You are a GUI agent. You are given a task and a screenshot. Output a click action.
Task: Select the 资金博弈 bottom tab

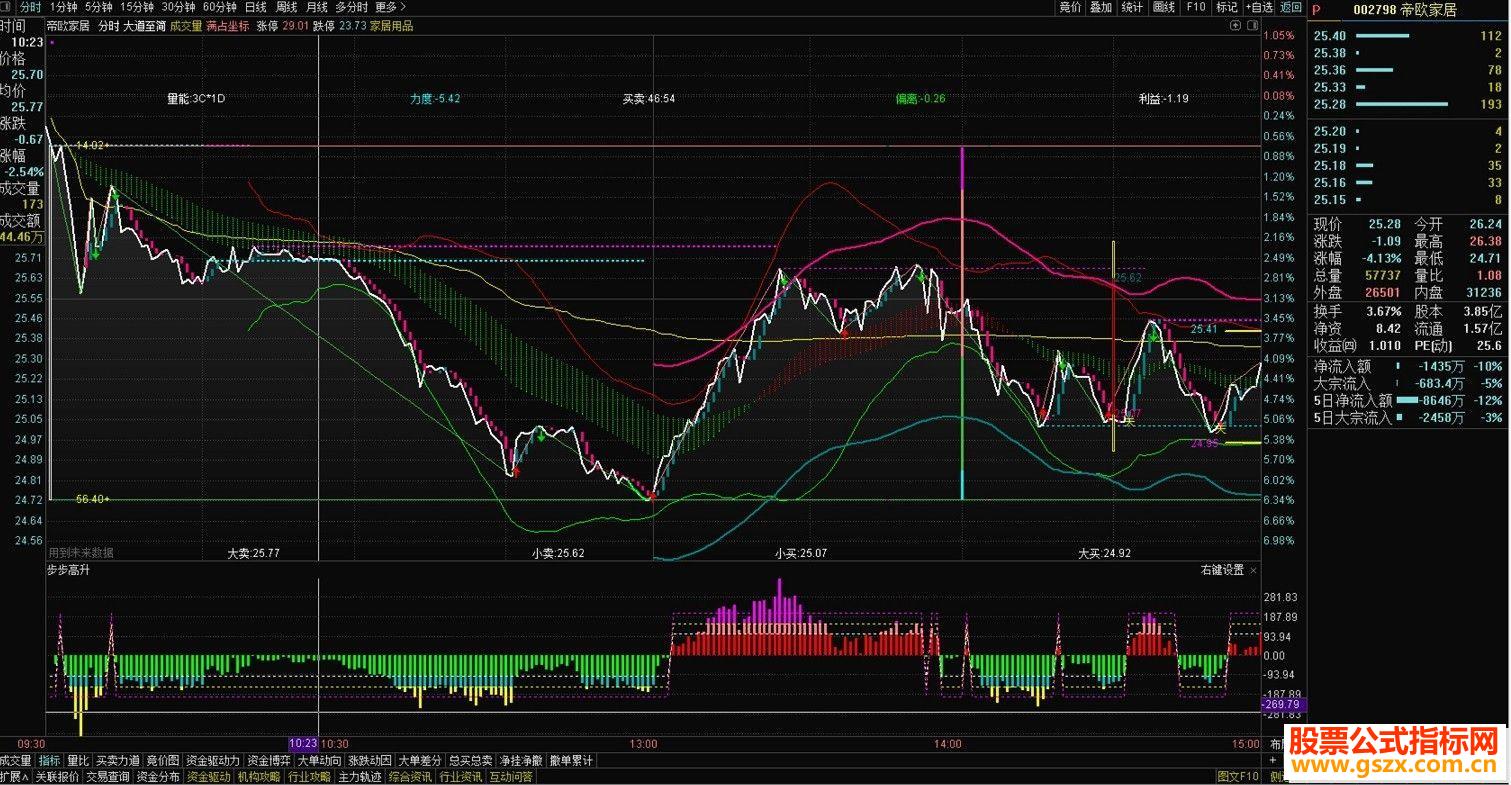[269, 760]
